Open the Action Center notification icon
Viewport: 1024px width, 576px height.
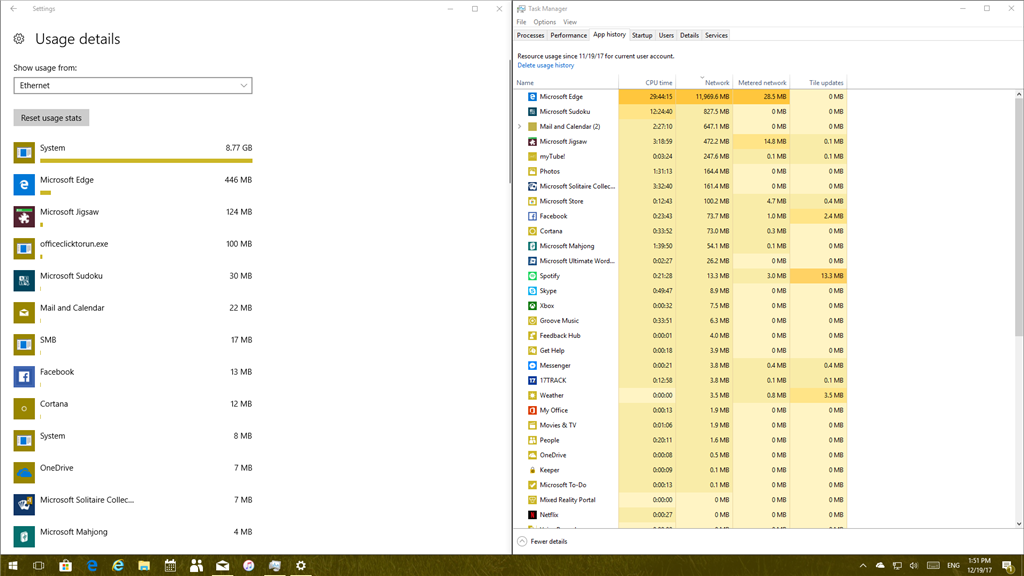tap(1009, 566)
